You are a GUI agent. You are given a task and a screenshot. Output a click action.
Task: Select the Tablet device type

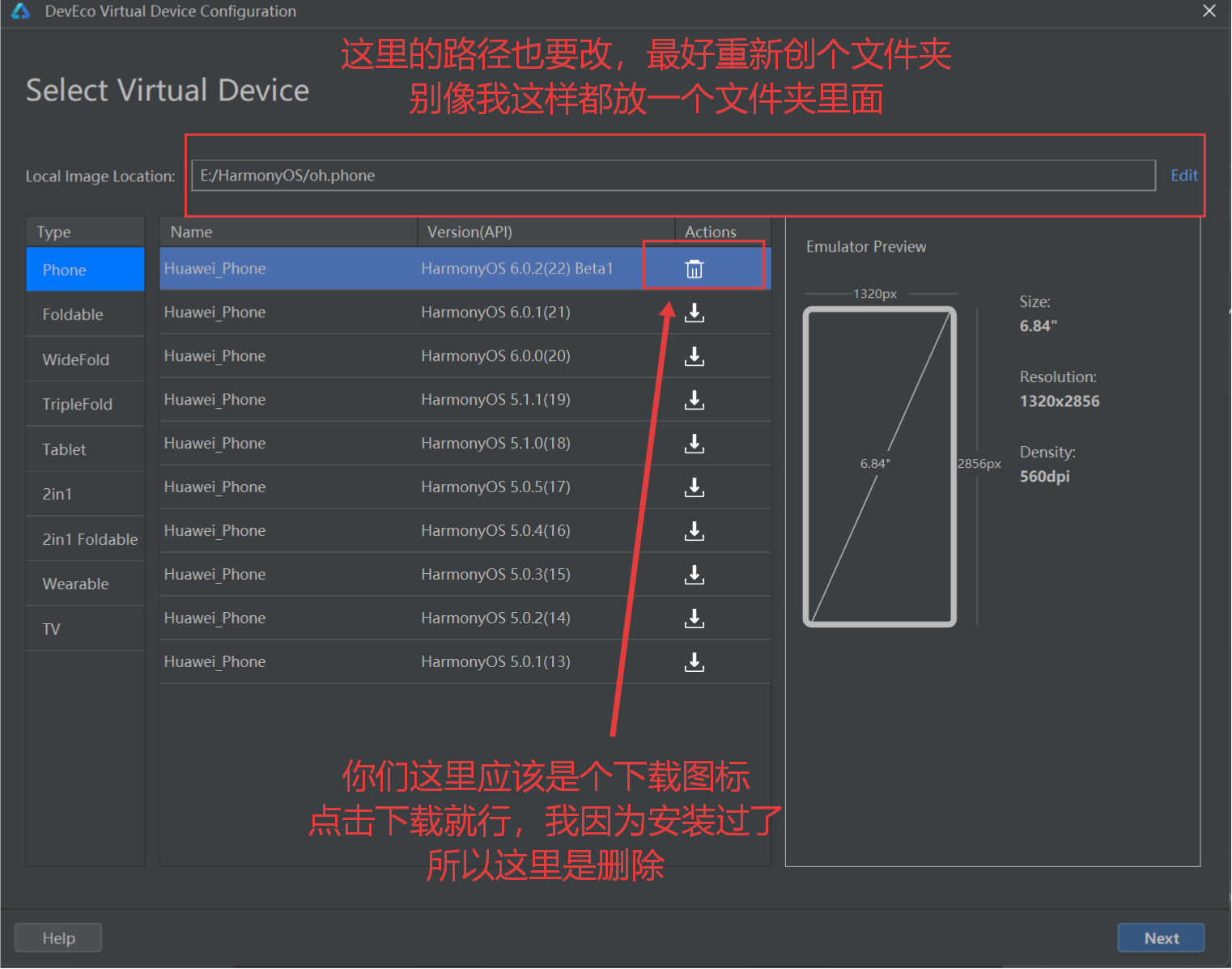[x=85, y=449]
